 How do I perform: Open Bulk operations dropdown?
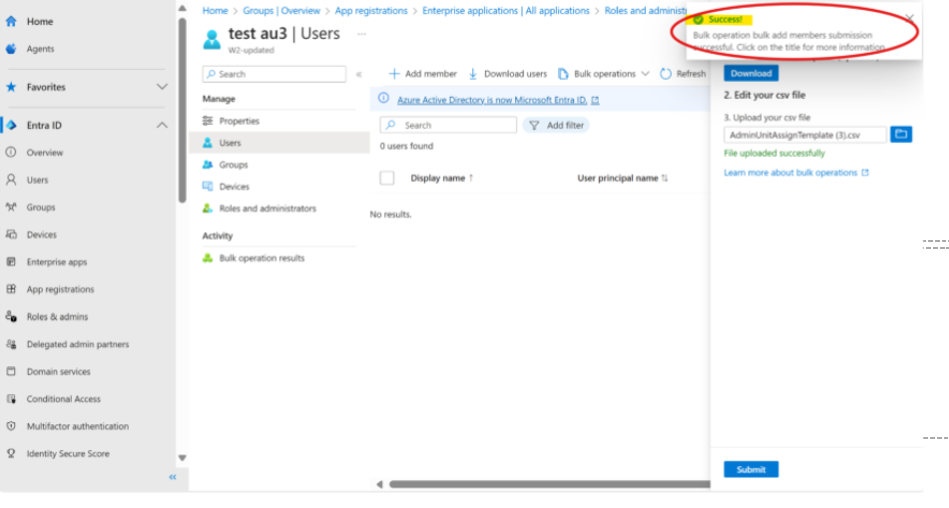603,74
